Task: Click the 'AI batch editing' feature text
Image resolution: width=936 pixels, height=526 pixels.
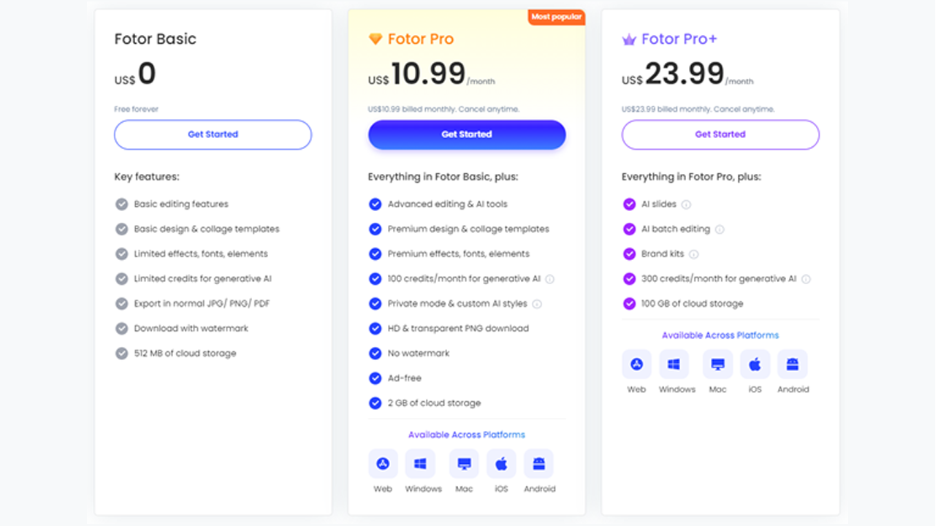Action: click(x=676, y=229)
